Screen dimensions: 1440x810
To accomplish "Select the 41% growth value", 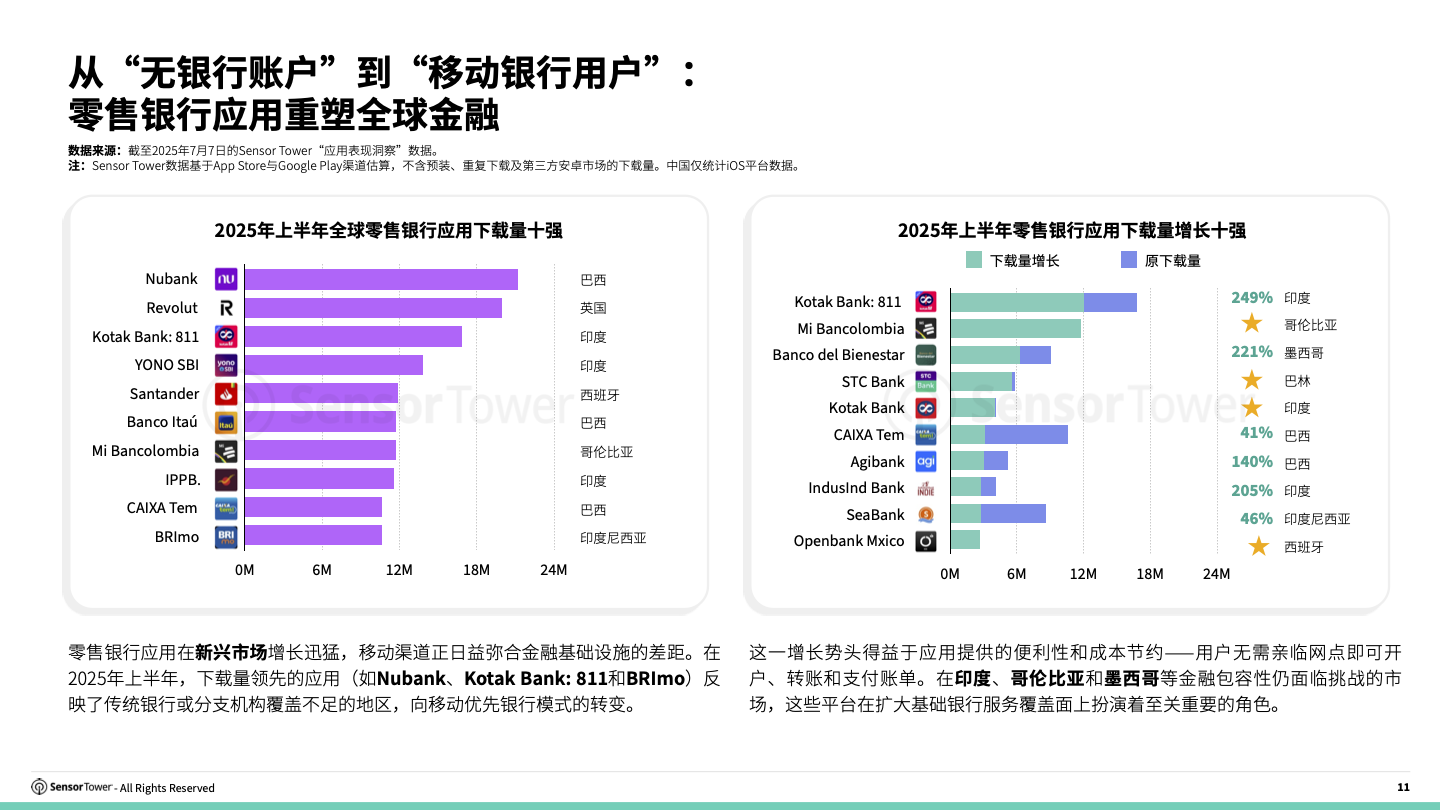I will [x=1257, y=433].
